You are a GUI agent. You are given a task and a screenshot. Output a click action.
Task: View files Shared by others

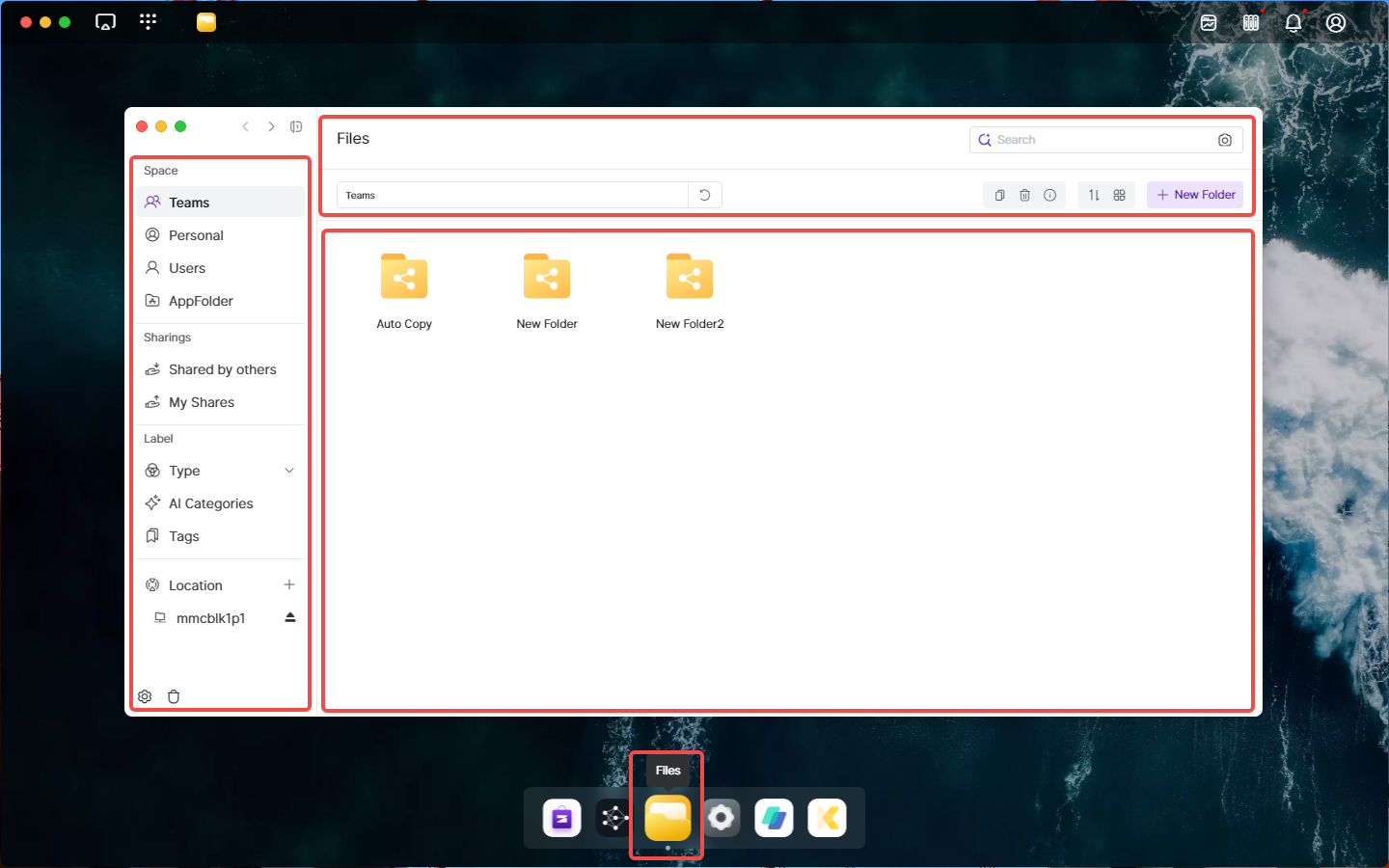click(x=220, y=369)
